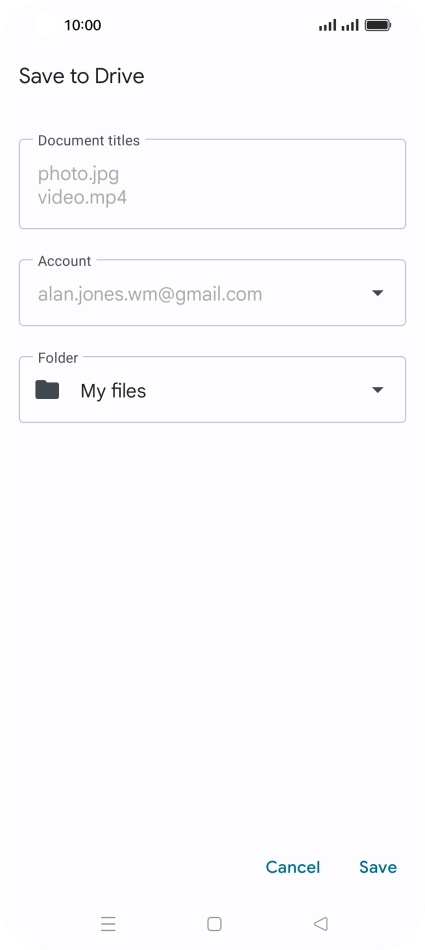Tap the Android back navigation triangle
Image resolution: width=425 pixels, height=950 pixels.
coord(320,923)
